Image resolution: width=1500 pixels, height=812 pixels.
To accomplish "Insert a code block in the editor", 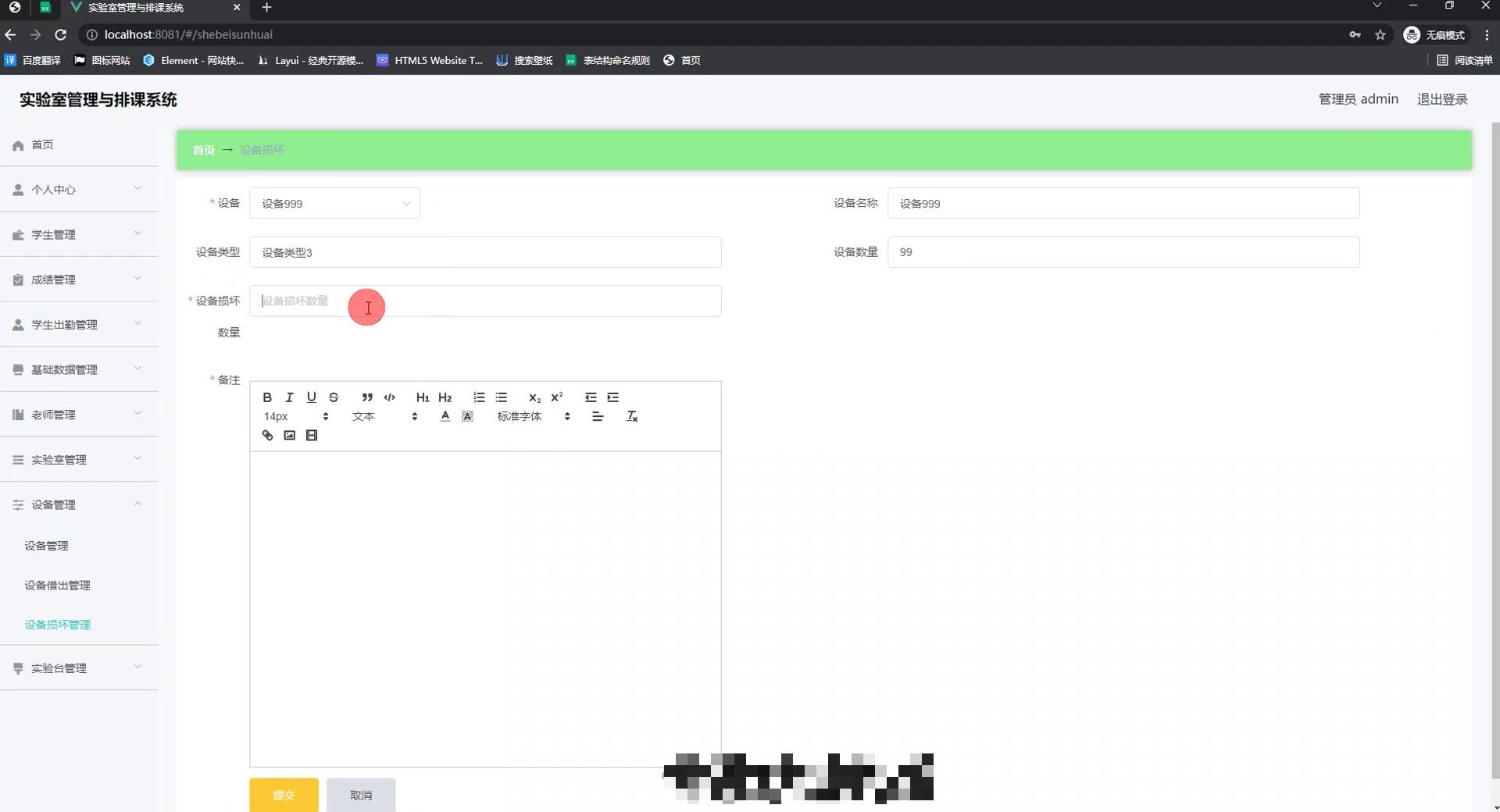I will 389,398.
